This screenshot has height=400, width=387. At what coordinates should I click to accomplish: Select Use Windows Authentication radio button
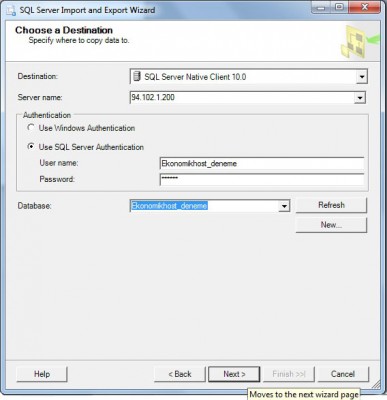click(x=31, y=128)
